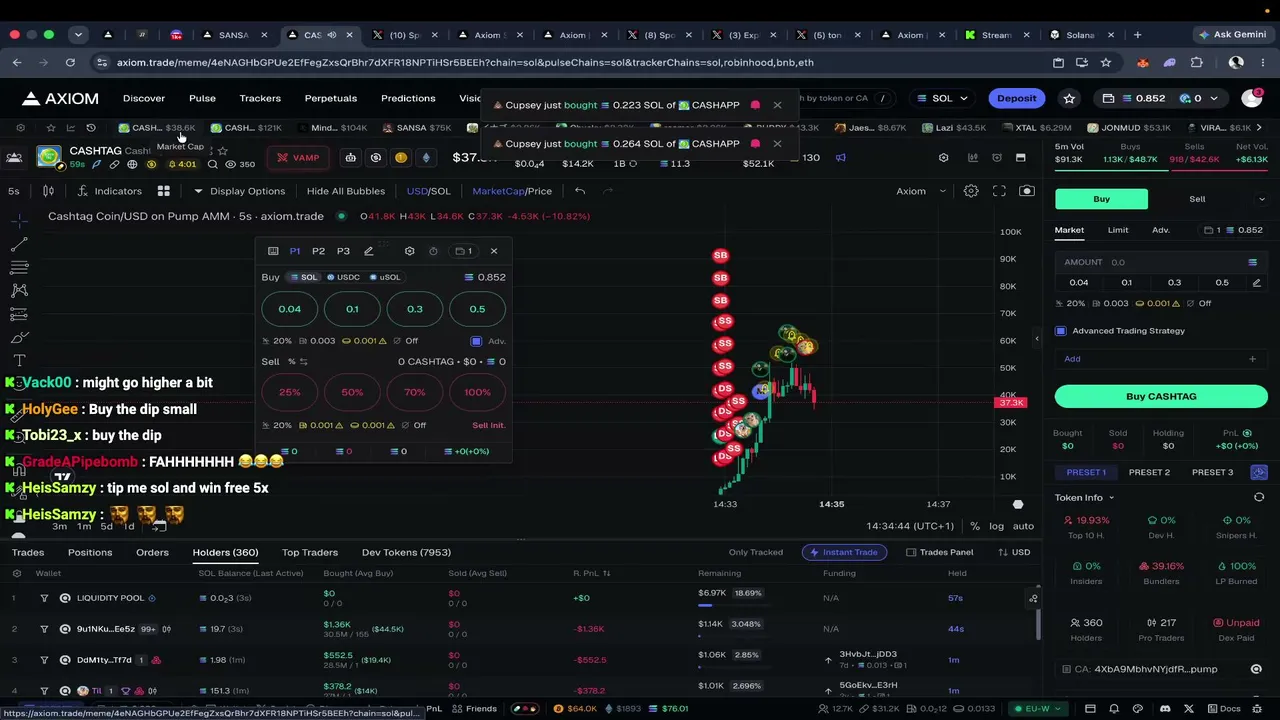Edit floating panel presets with pencil icon
1280x720 pixels.
(x=368, y=251)
